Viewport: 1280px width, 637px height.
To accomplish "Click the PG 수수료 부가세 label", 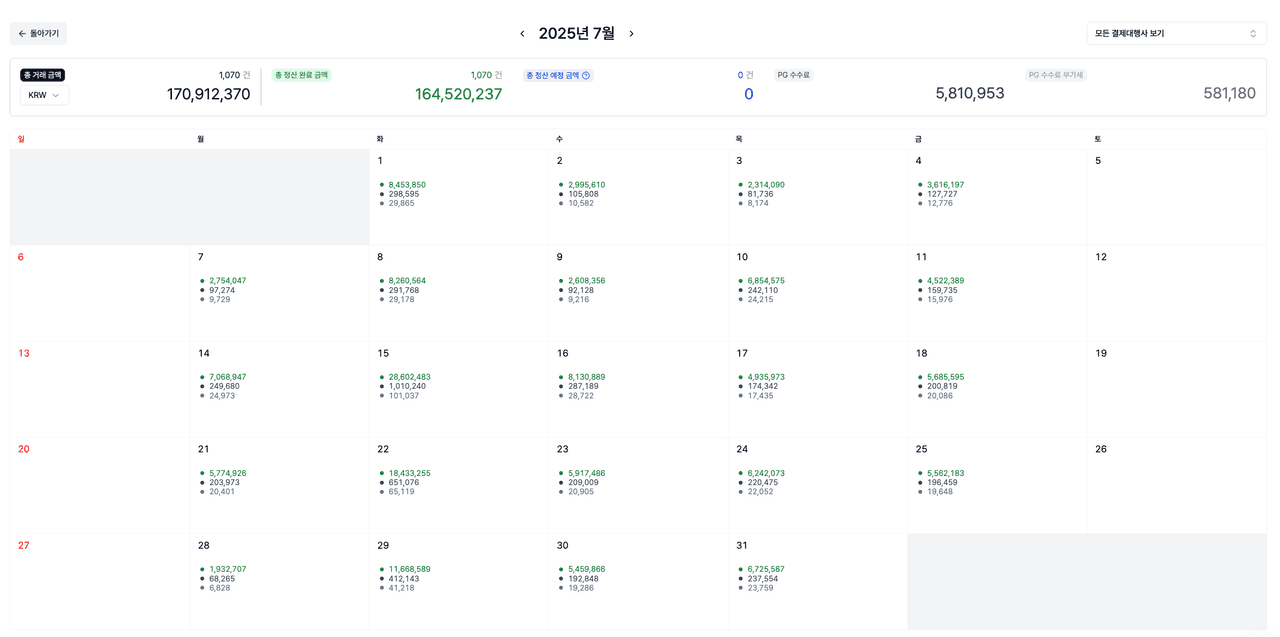I will coord(1056,75).
